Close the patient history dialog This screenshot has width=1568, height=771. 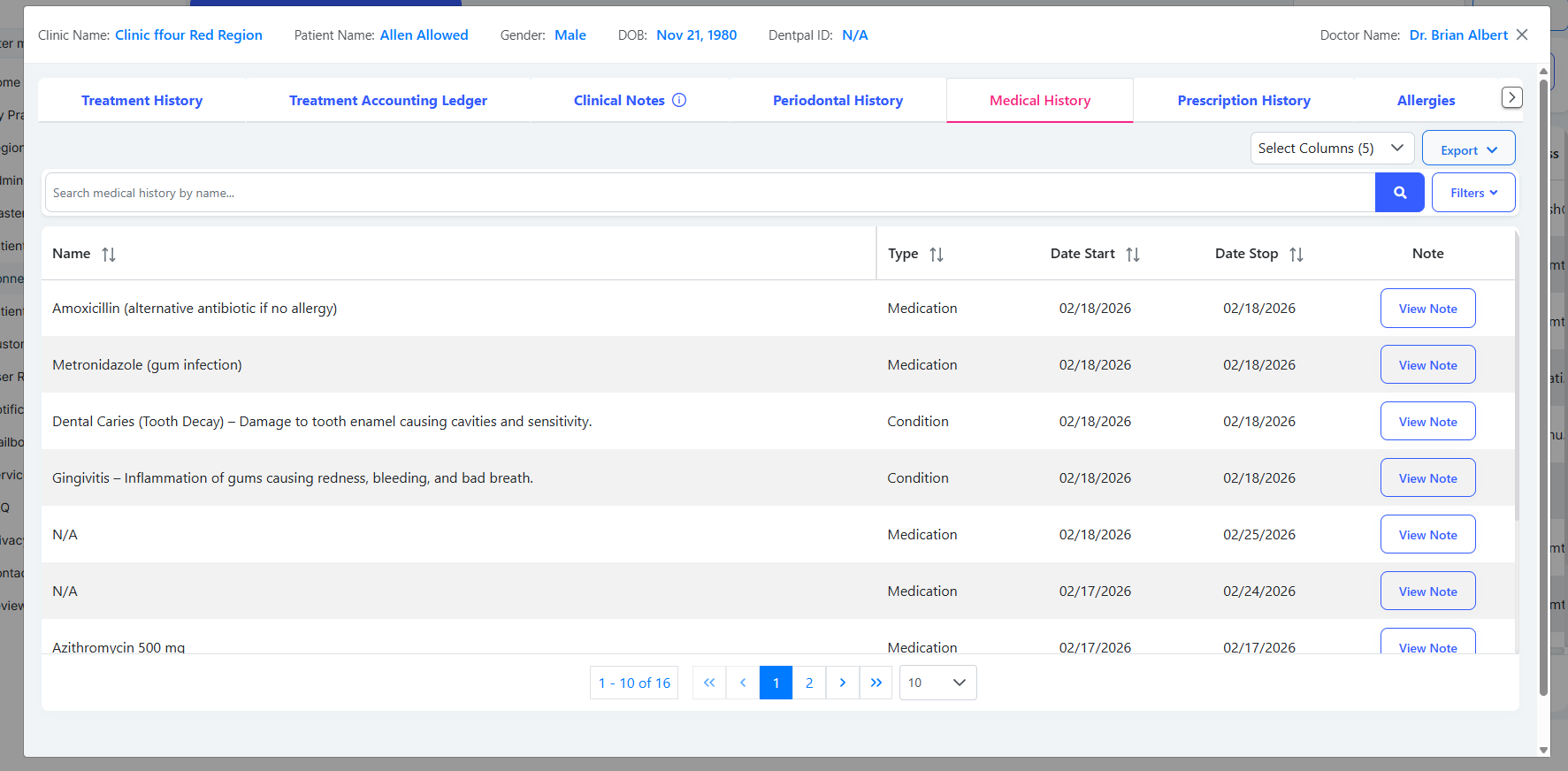(1522, 34)
